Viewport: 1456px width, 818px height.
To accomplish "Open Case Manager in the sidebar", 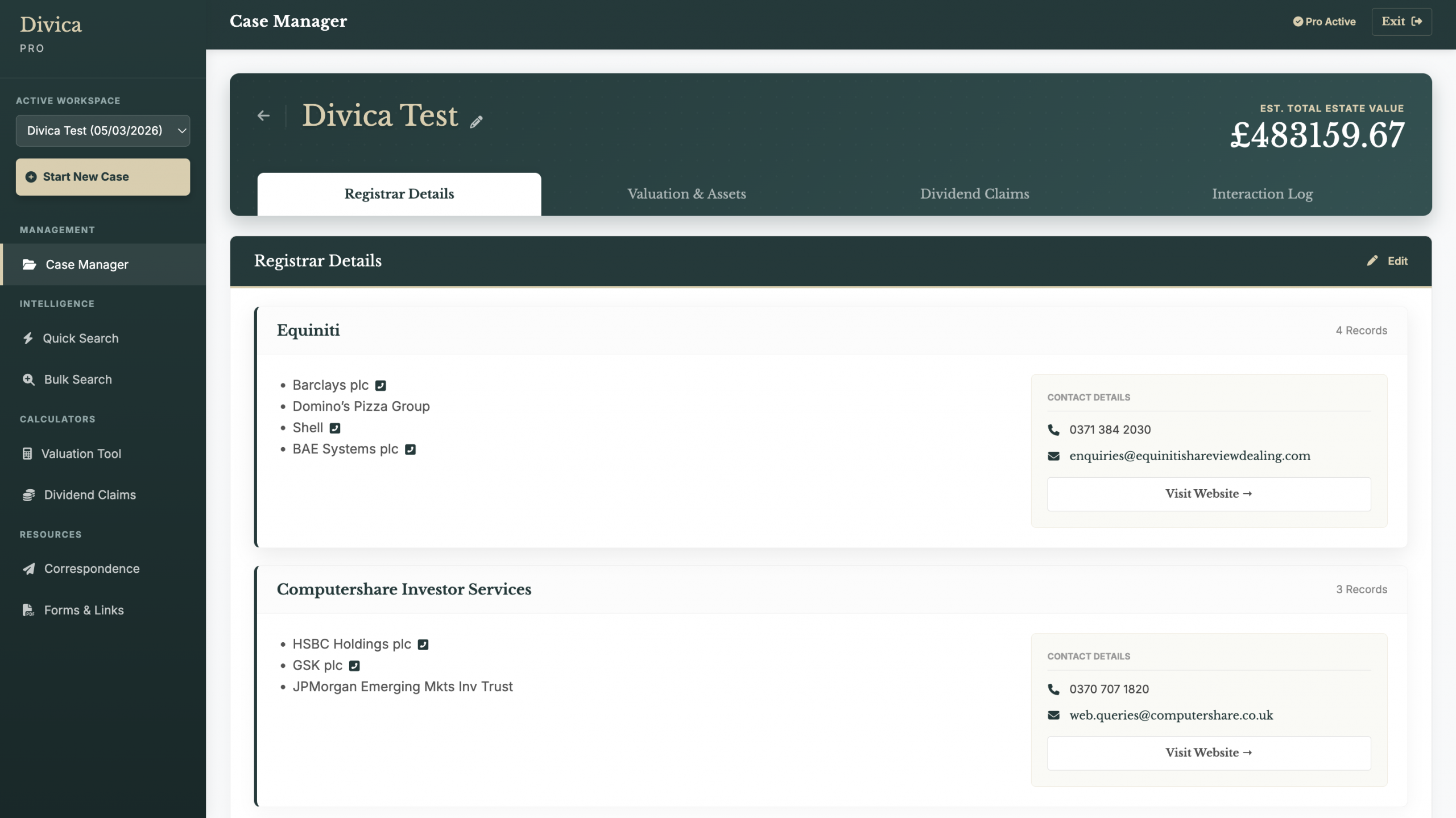I will [x=103, y=265].
